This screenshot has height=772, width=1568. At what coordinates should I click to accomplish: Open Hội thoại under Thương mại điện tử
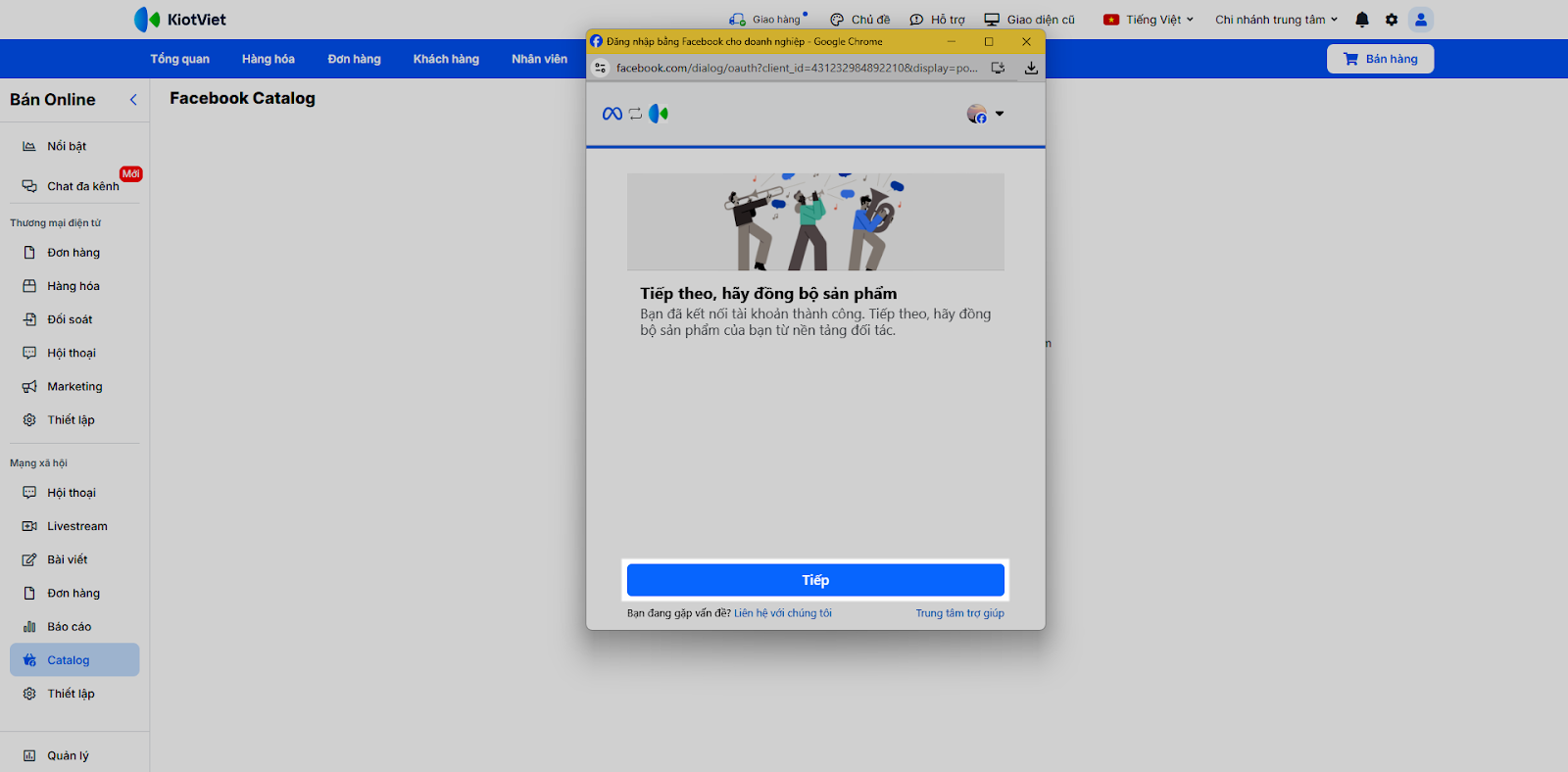pyautogui.click(x=74, y=353)
